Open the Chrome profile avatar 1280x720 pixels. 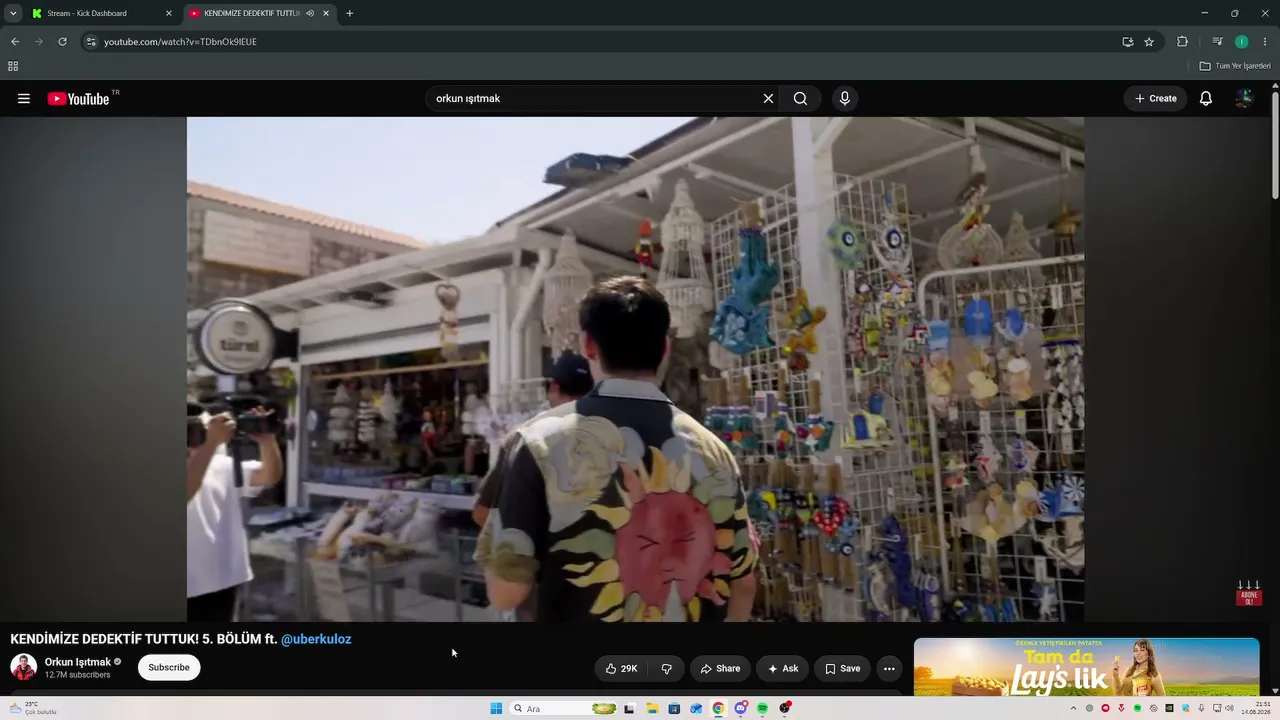tap(1241, 42)
